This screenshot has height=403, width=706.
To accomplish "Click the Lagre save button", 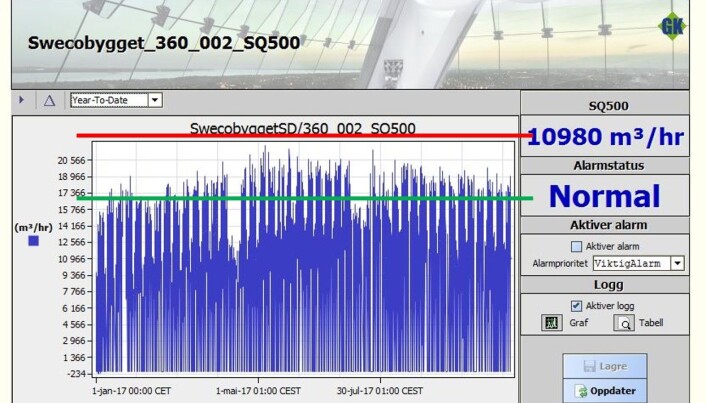I will tap(605, 366).
